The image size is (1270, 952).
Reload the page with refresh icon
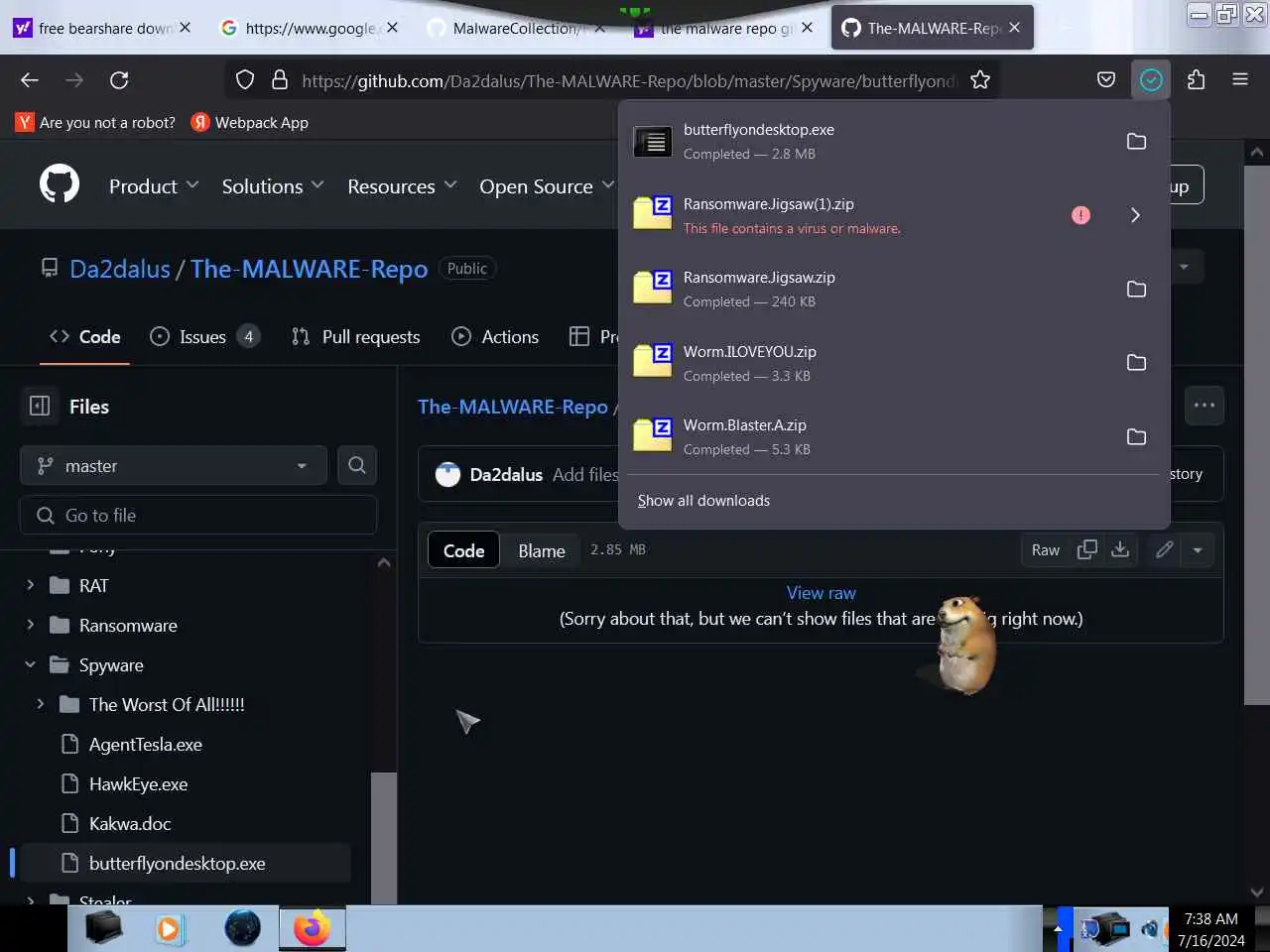pyautogui.click(x=119, y=80)
